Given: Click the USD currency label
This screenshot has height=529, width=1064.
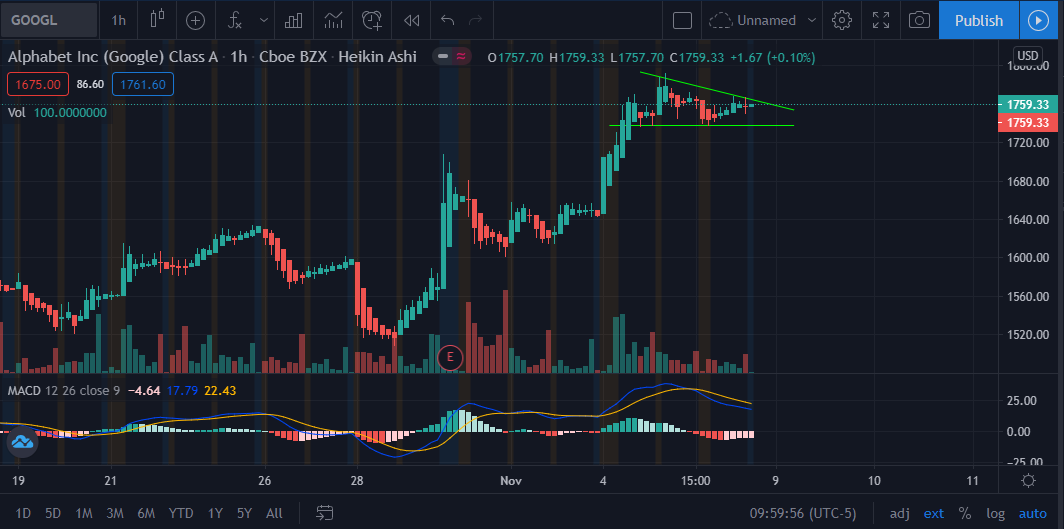Looking at the screenshot, I should click(x=1027, y=55).
